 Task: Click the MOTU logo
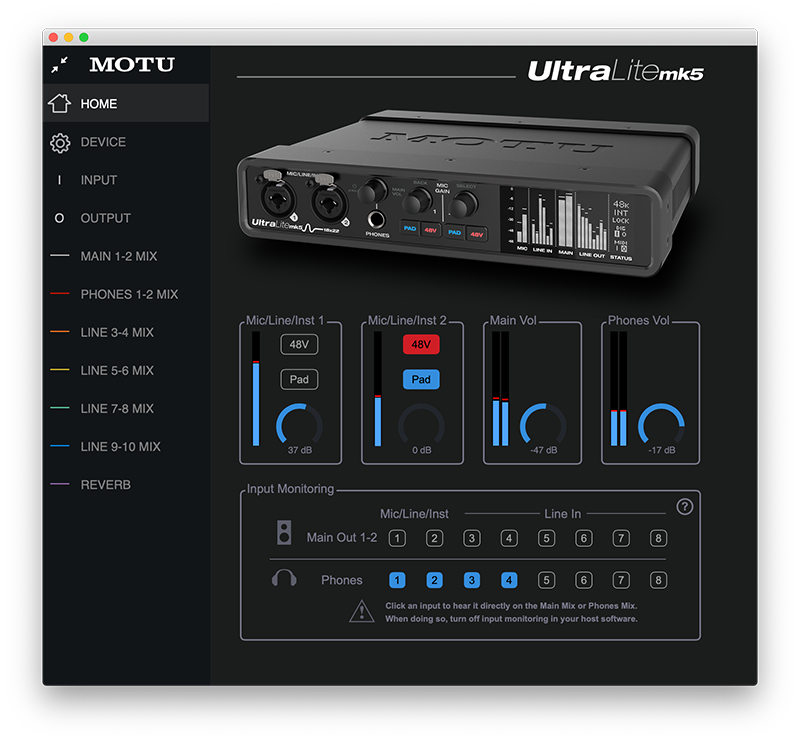(134, 65)
